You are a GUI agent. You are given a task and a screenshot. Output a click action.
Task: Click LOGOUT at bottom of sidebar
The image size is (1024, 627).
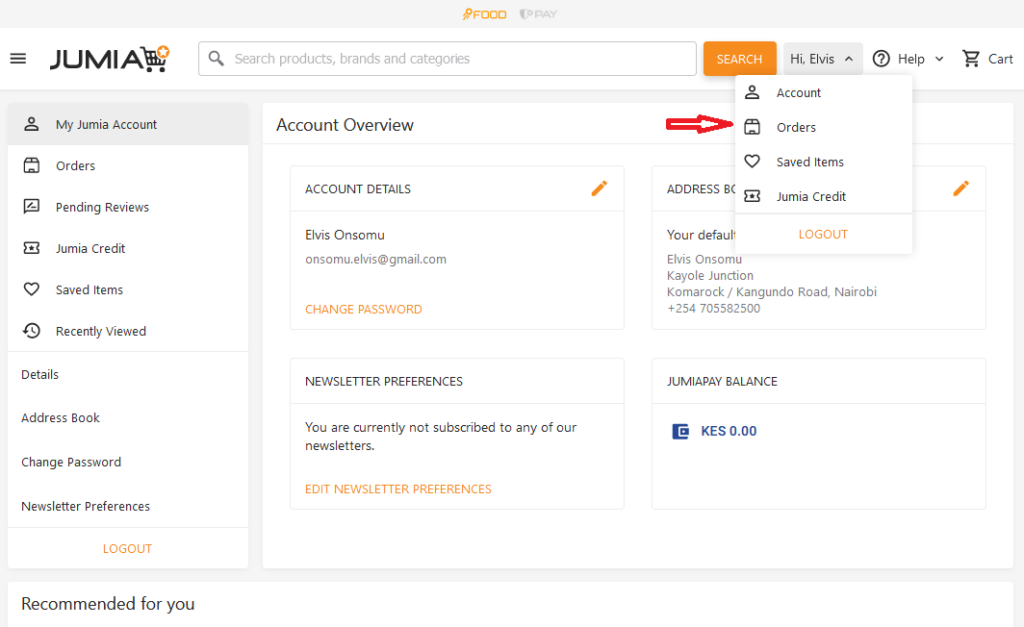coord(127,549)
